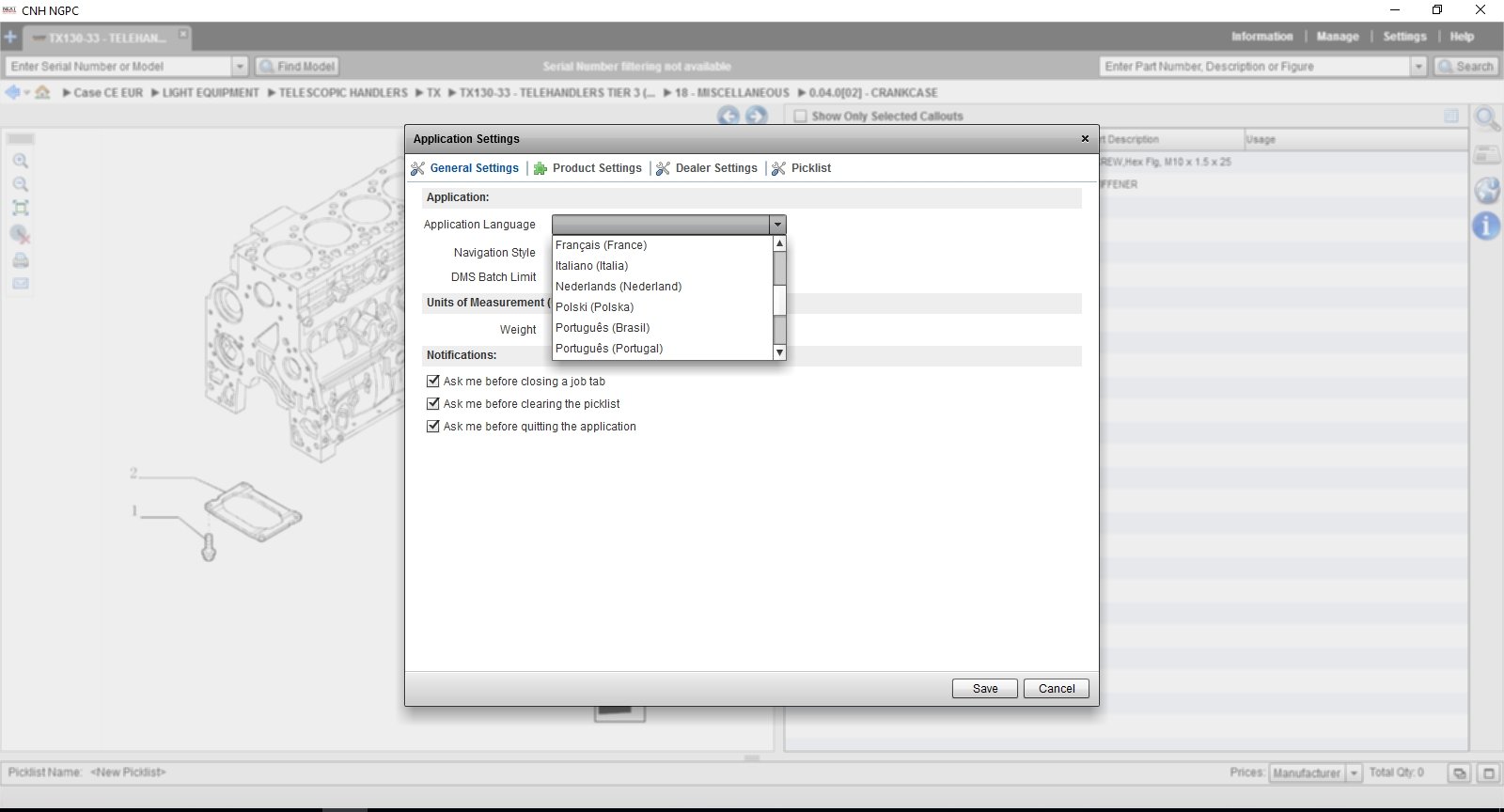1504x812 pixels.
Task: Toggle Ask me before quitting the application
Action: click(x=433, y=426)
